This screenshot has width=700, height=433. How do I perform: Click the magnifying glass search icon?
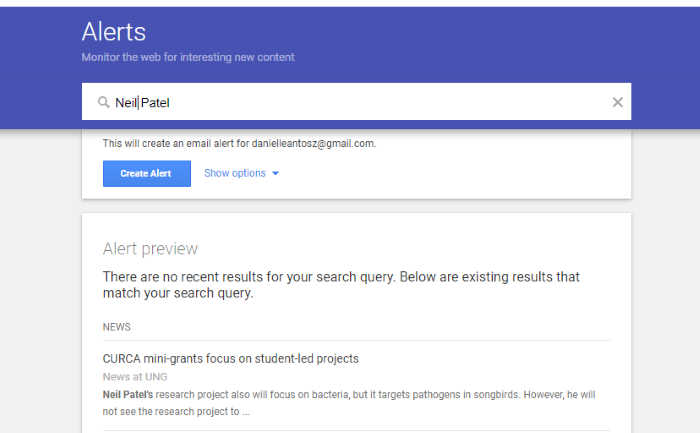pyautogui.click(x=104, y=102)
